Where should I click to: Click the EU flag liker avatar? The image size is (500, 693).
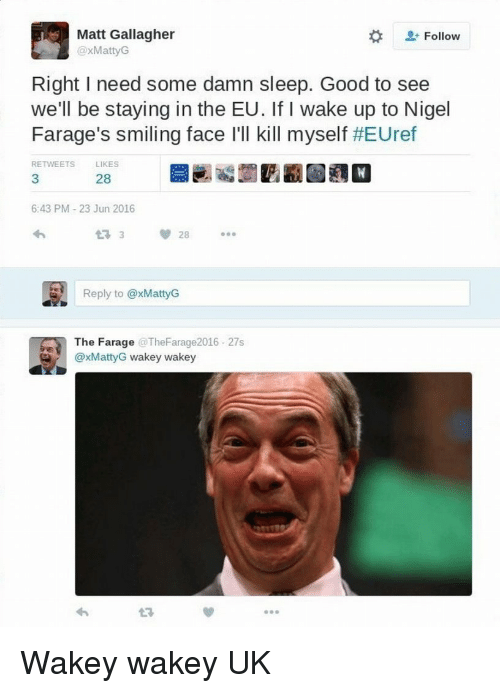coord(179,173)
